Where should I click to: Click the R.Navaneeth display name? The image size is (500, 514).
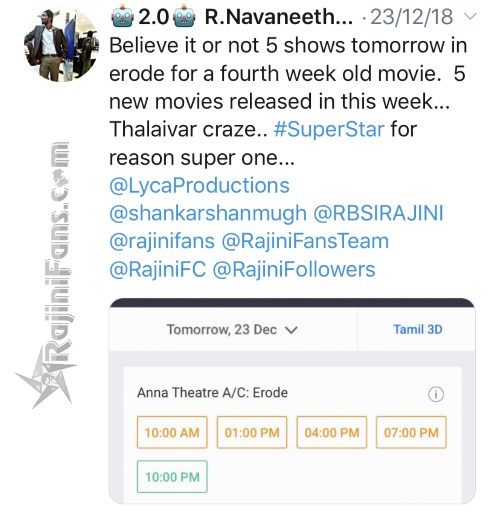pos(279,17)
